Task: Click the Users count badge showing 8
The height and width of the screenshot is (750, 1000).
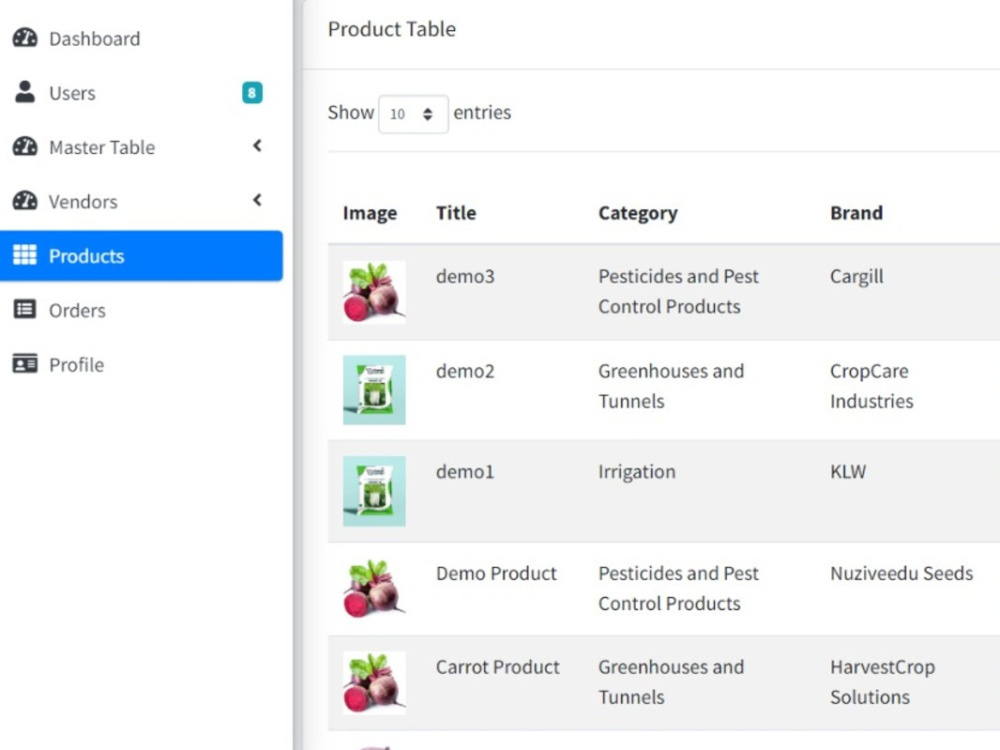Action: [x=252, y=93]
